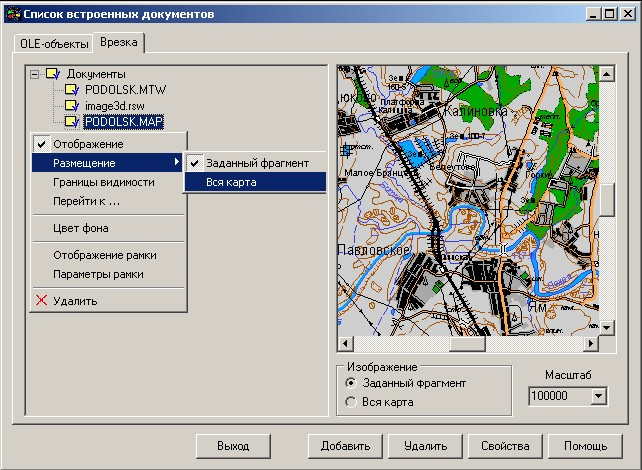Click the map preview image
Screen dimensions: 642x470
coord(467,200)
